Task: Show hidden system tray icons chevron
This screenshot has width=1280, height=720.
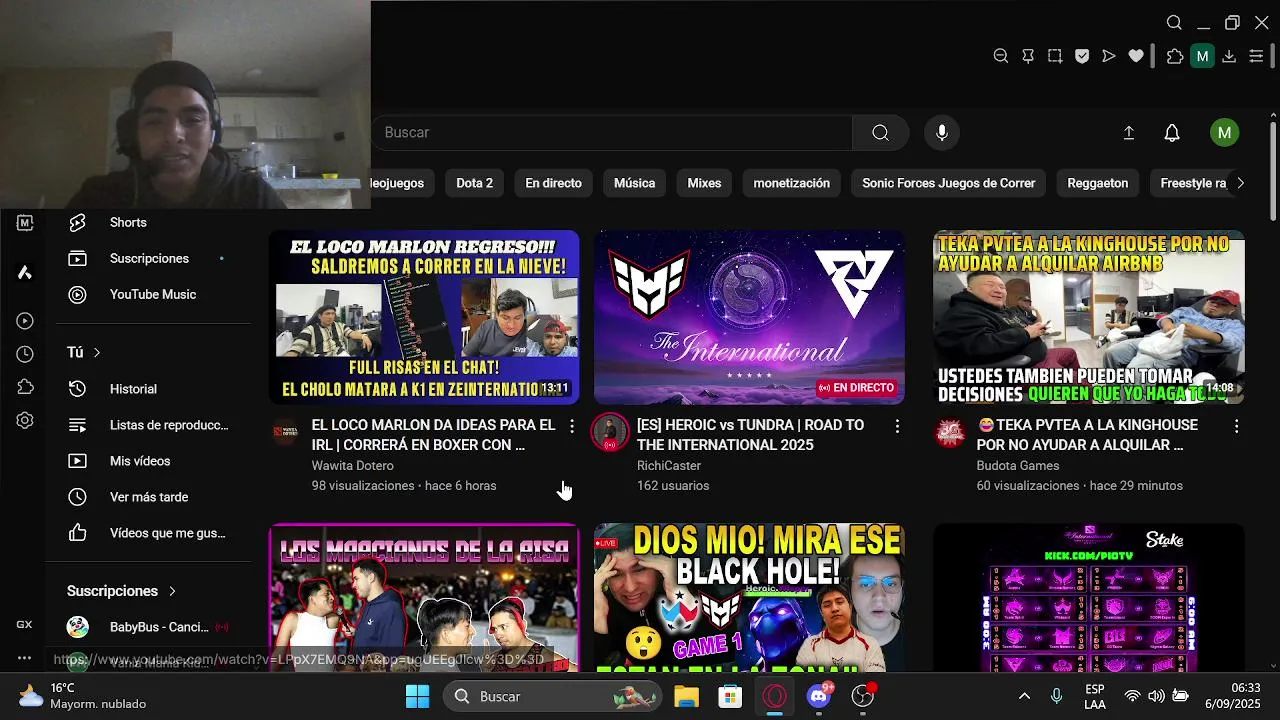Action: coord(1024,696)
